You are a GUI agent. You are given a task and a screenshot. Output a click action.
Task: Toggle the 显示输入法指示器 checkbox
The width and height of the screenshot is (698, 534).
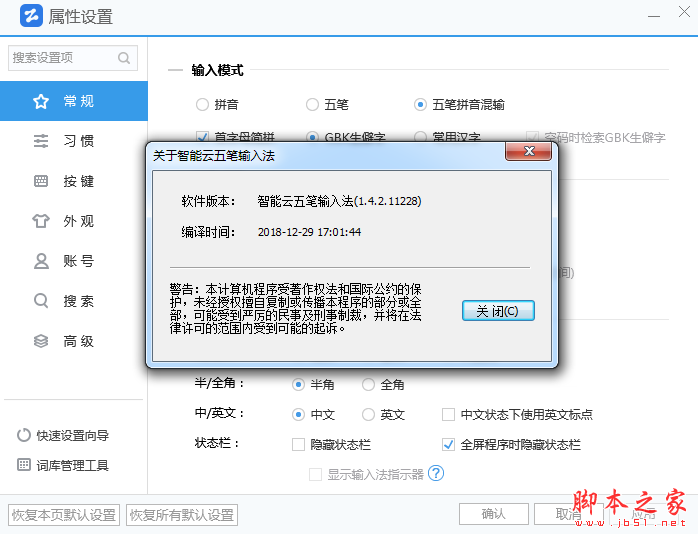tap(316, 474)
